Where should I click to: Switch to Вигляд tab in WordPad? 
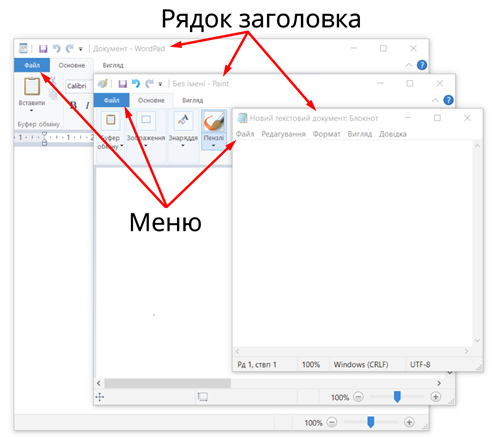pyautogui.click(x=113, y=65)
